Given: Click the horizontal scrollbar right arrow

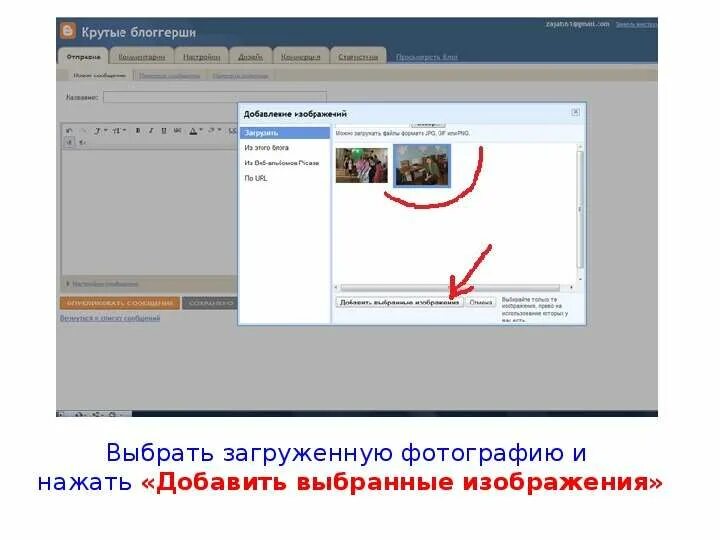Looking at the screenshot, I should point(571,287).
